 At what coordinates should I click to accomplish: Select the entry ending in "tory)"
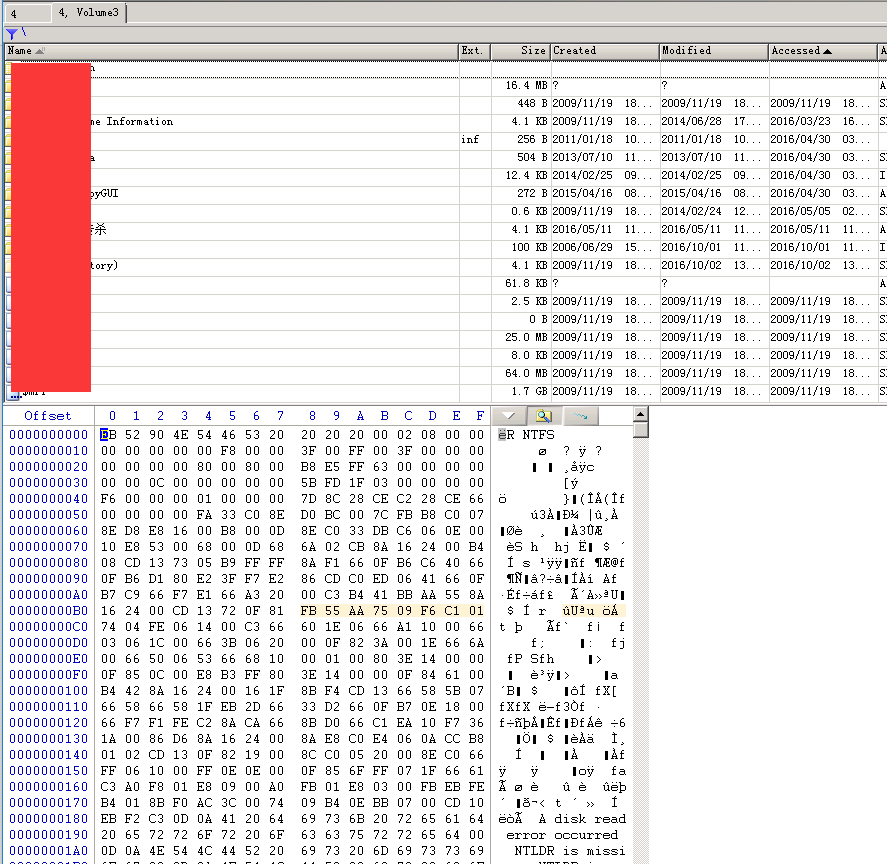click(104, 265)
